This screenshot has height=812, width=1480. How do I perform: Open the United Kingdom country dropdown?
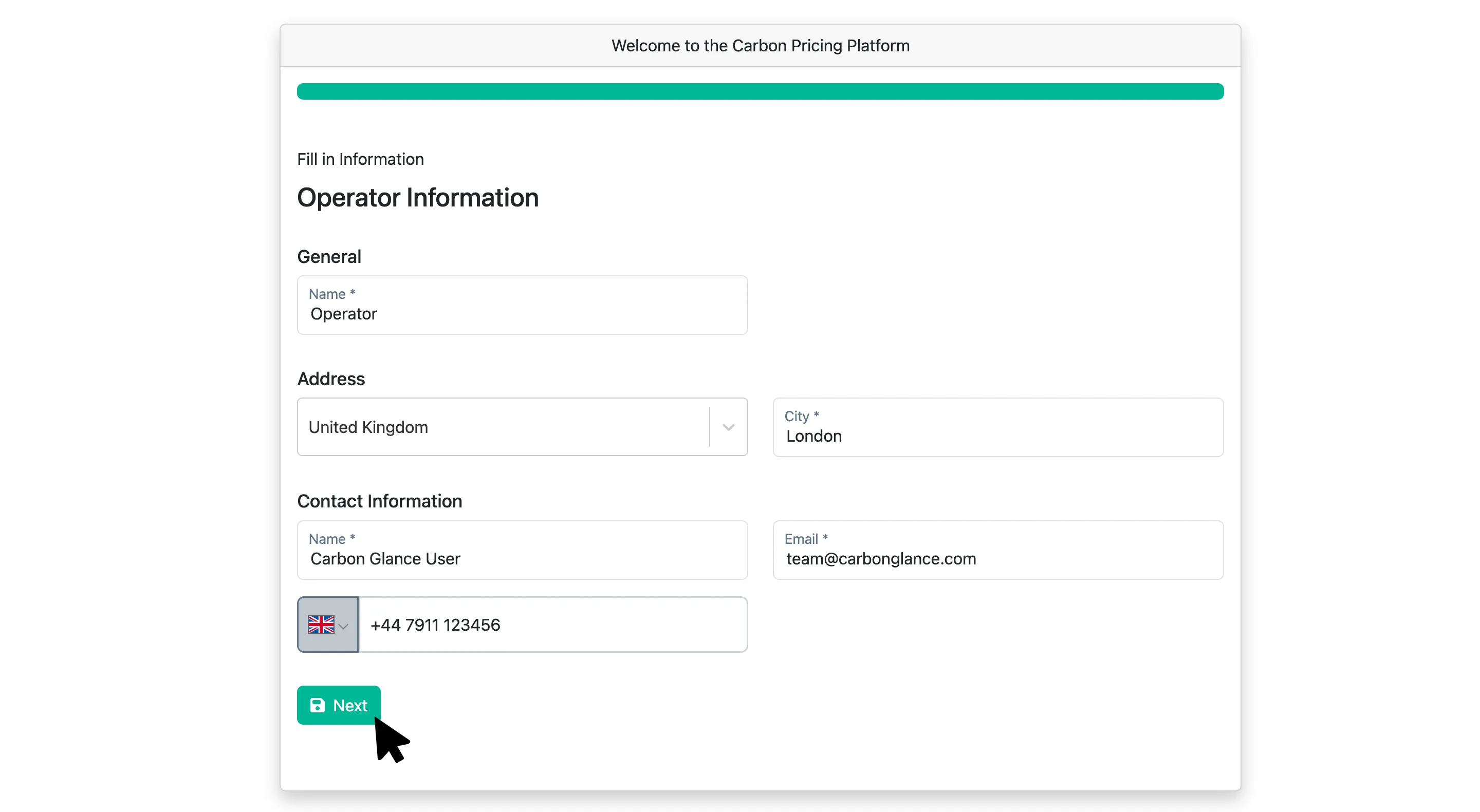pyautogui.click(x=522, y=427)
